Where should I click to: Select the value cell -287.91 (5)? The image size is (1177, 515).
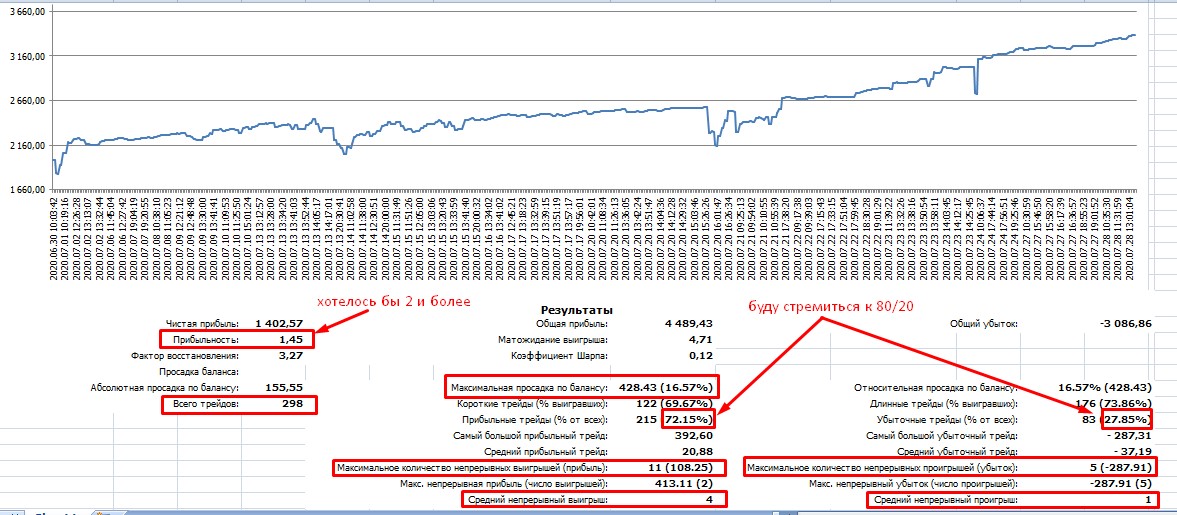[1119, 483]
